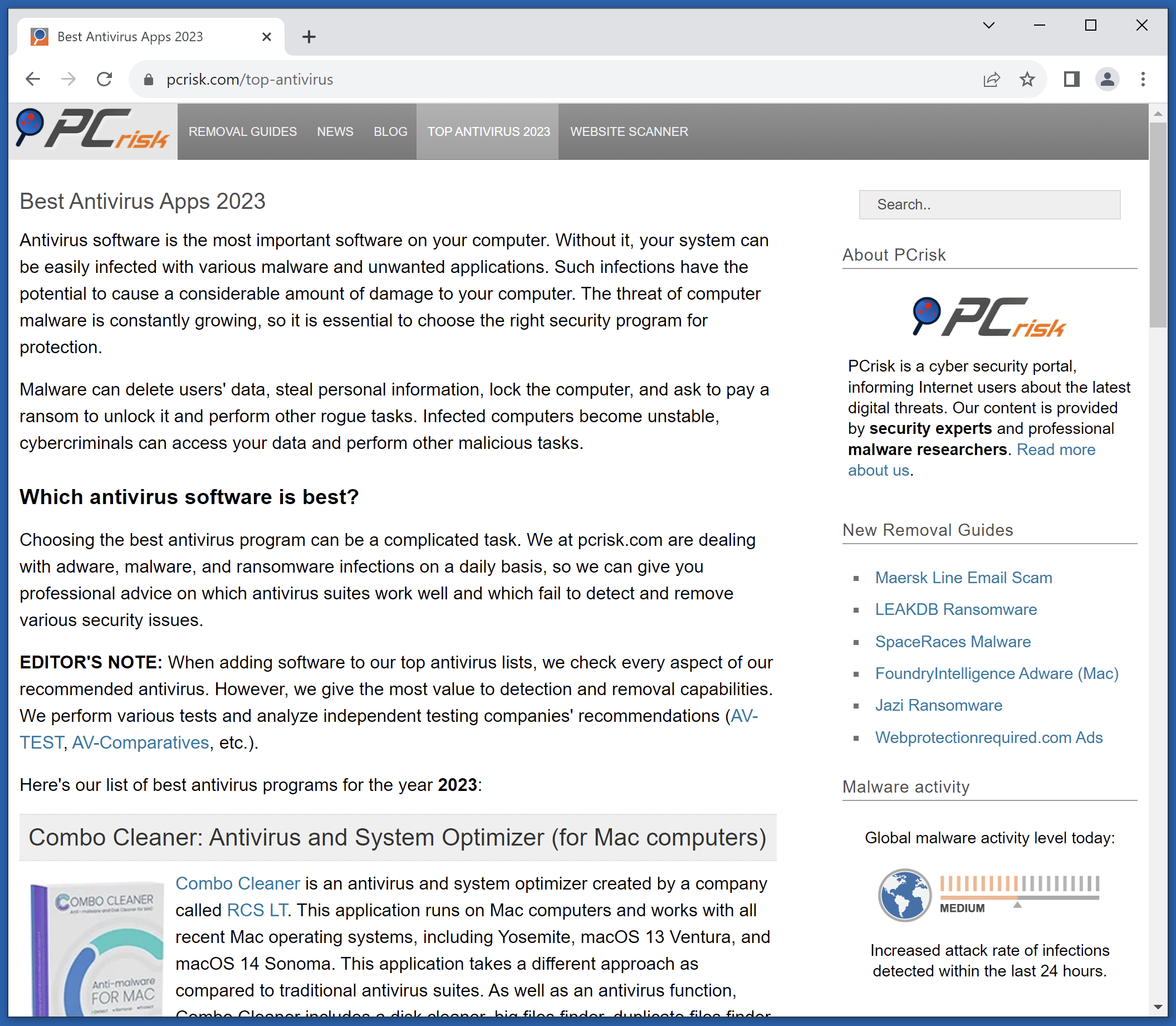
Task: Close the Best Antivirus Apps tab
Action: 266,37
